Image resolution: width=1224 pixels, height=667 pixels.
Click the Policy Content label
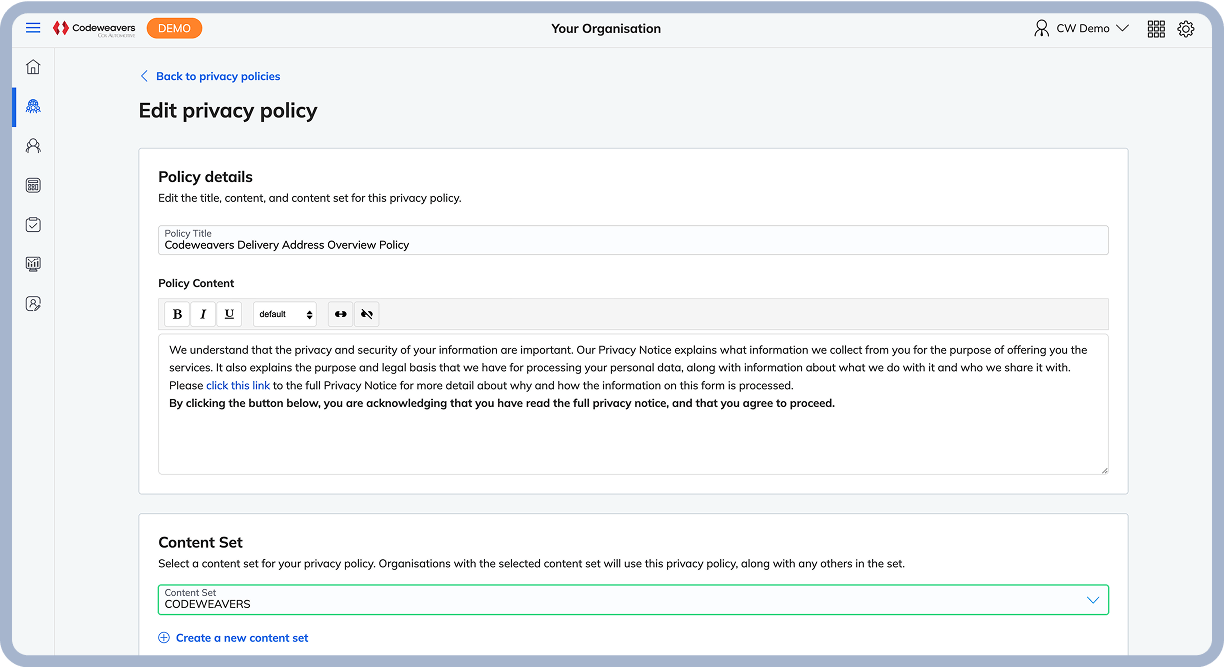[x=196, y=283]
